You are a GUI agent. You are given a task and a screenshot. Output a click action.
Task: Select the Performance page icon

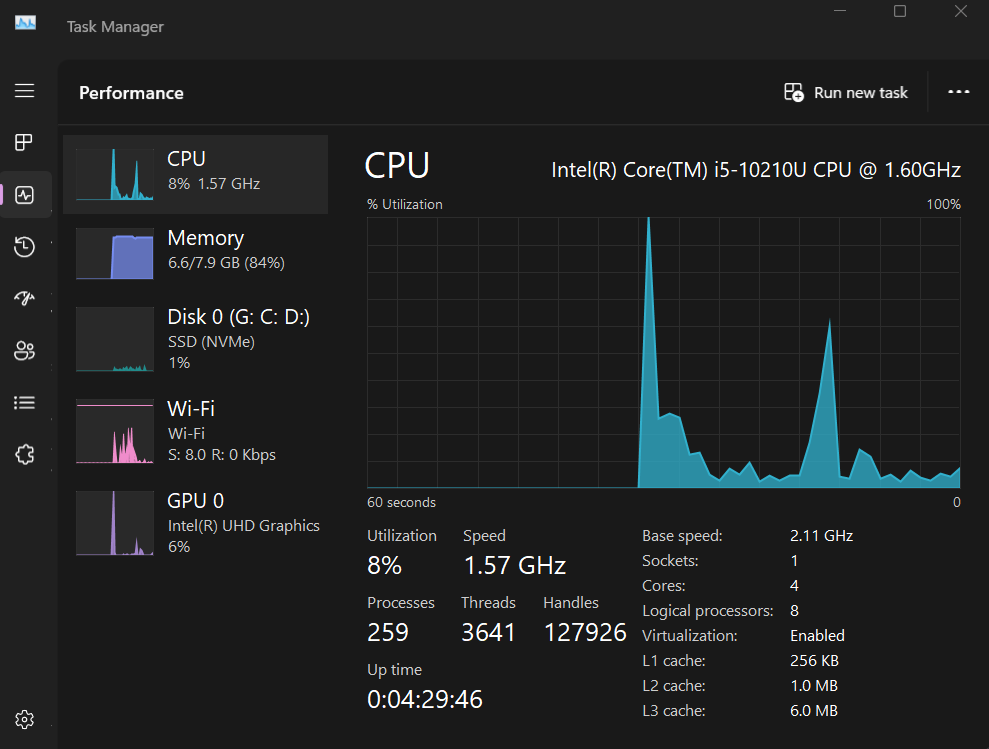click(25, 195)
